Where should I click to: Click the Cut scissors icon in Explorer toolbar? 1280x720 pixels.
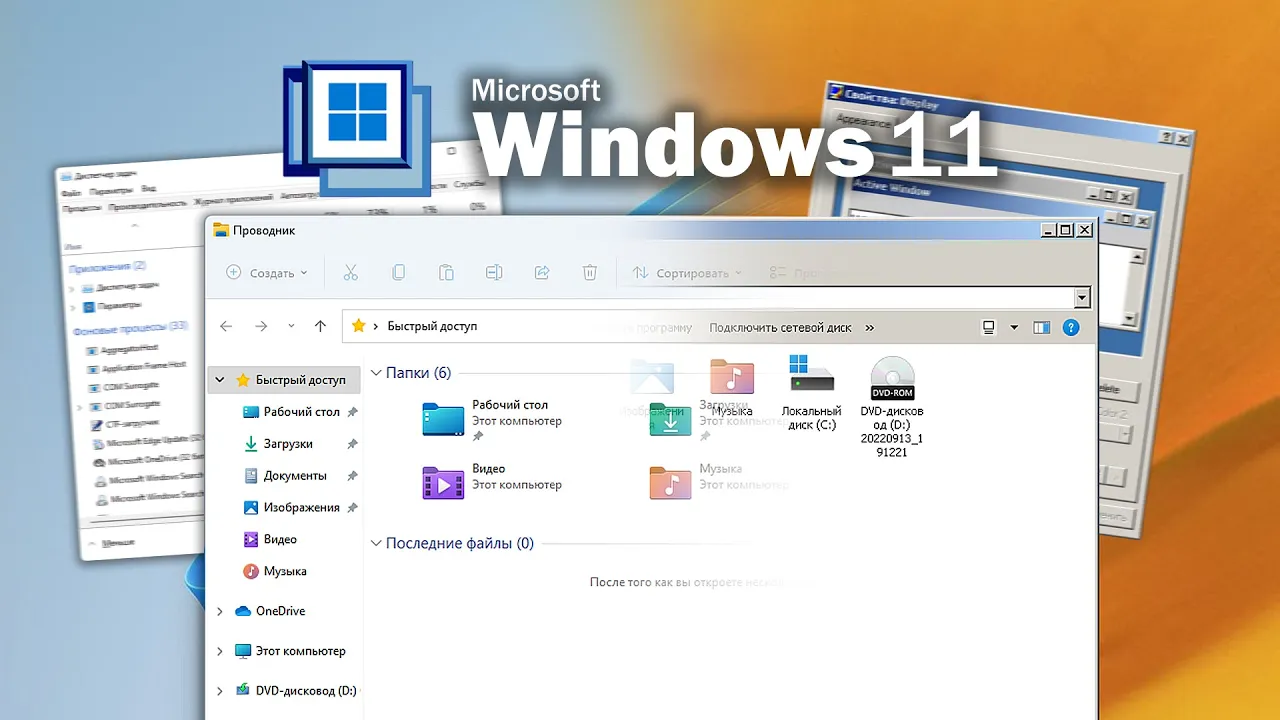[x=350, y=272]
